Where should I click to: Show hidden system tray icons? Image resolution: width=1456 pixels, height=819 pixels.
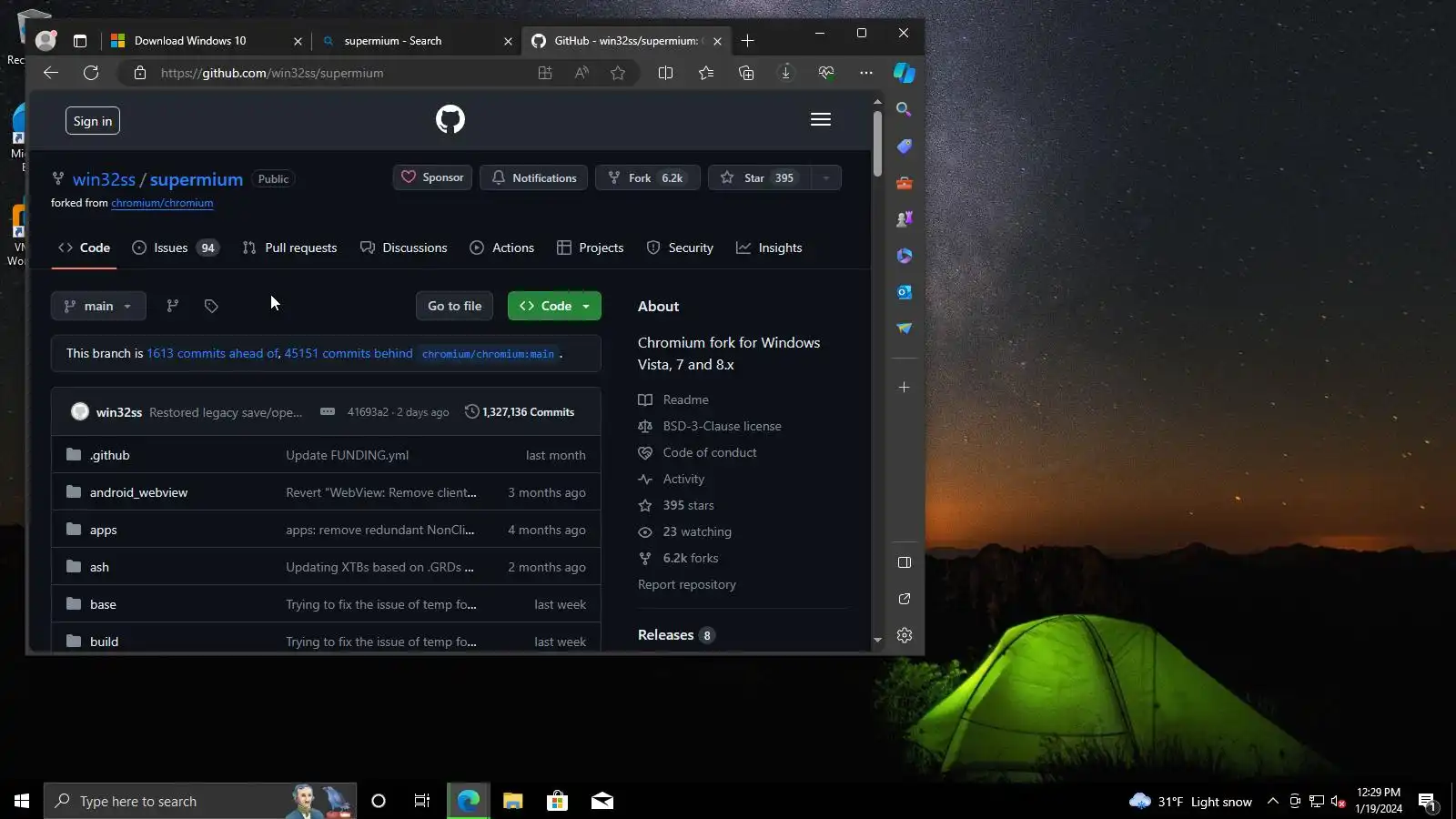tap(1273, 802)
